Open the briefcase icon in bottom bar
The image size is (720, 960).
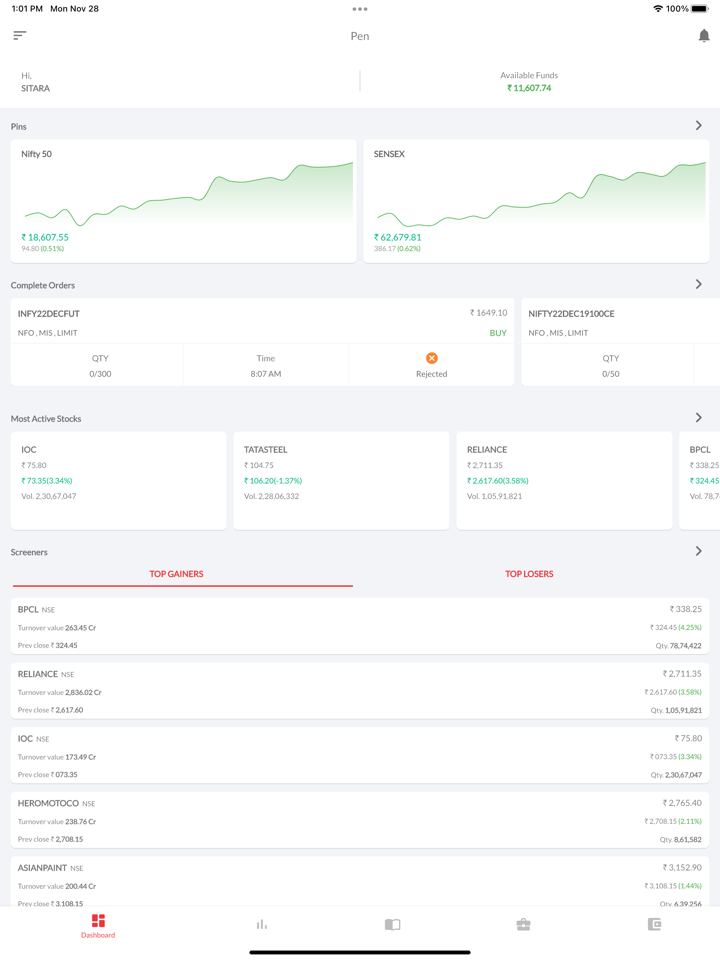[523, 925]
